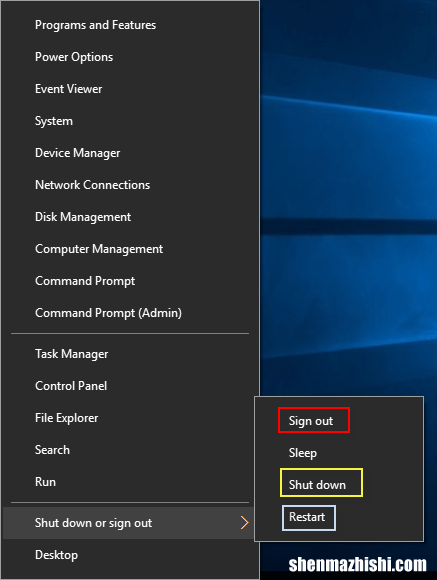Open Programs and Features

pyautogui.click(x=130, y=25)
